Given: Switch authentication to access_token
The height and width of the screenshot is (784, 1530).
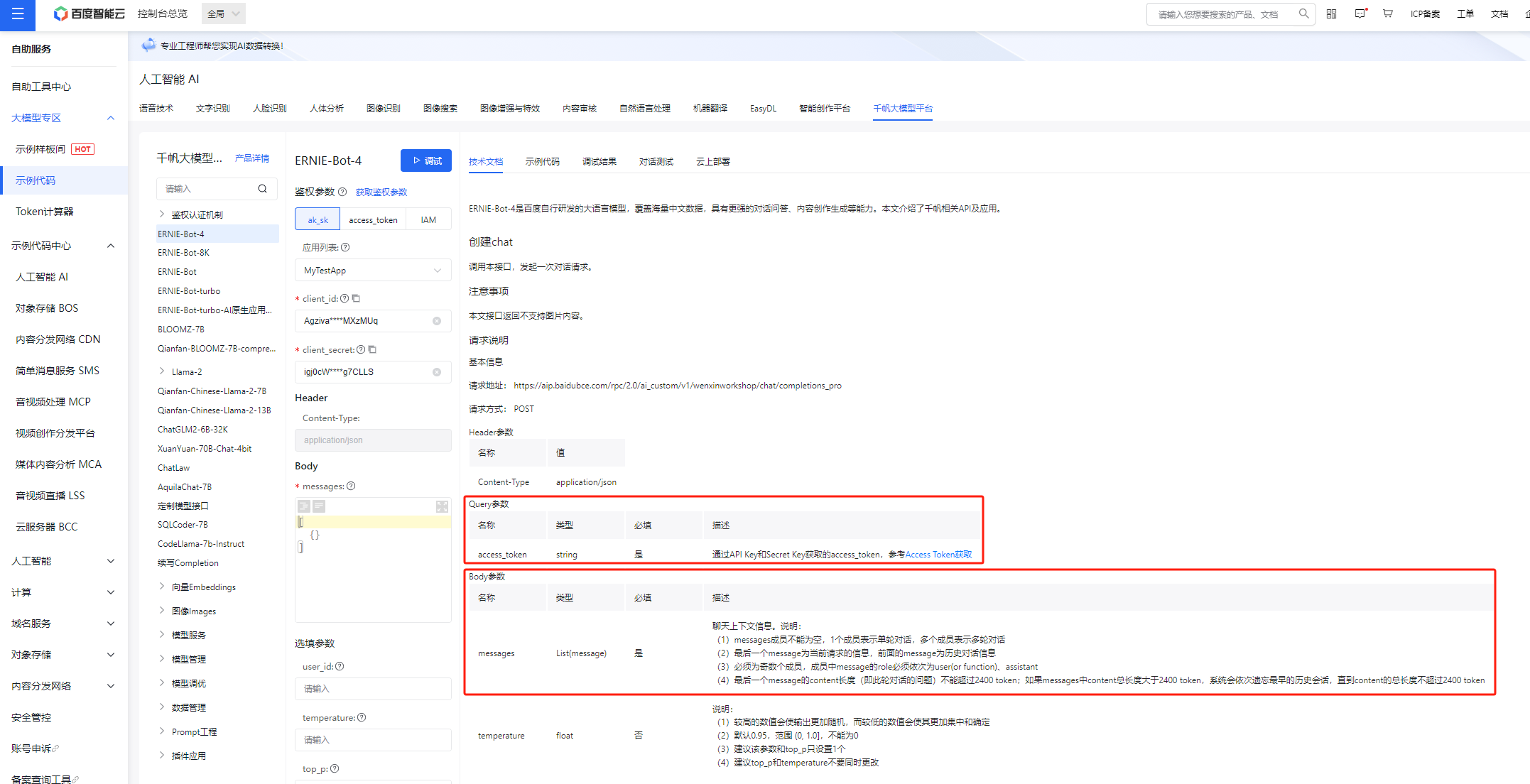Looking at the screenshot, I should (373, 220).
